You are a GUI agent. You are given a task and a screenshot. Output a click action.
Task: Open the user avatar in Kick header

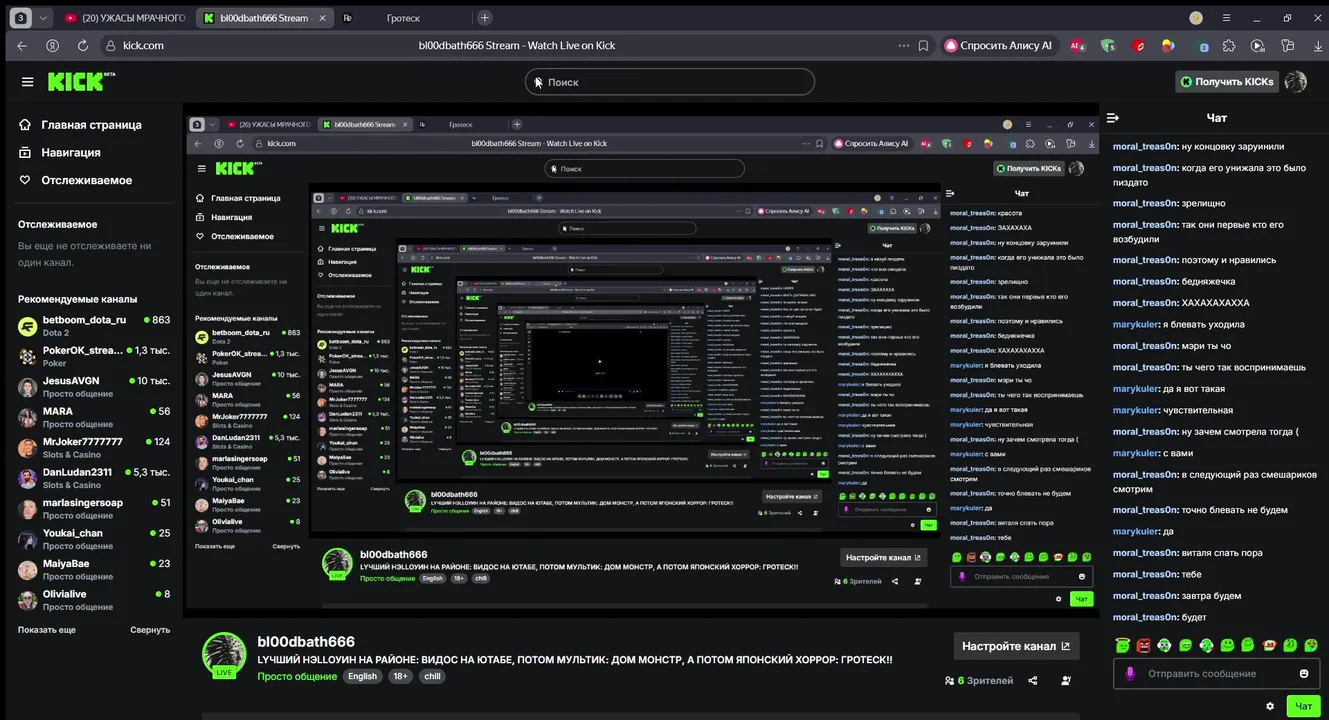(1296, 82)
